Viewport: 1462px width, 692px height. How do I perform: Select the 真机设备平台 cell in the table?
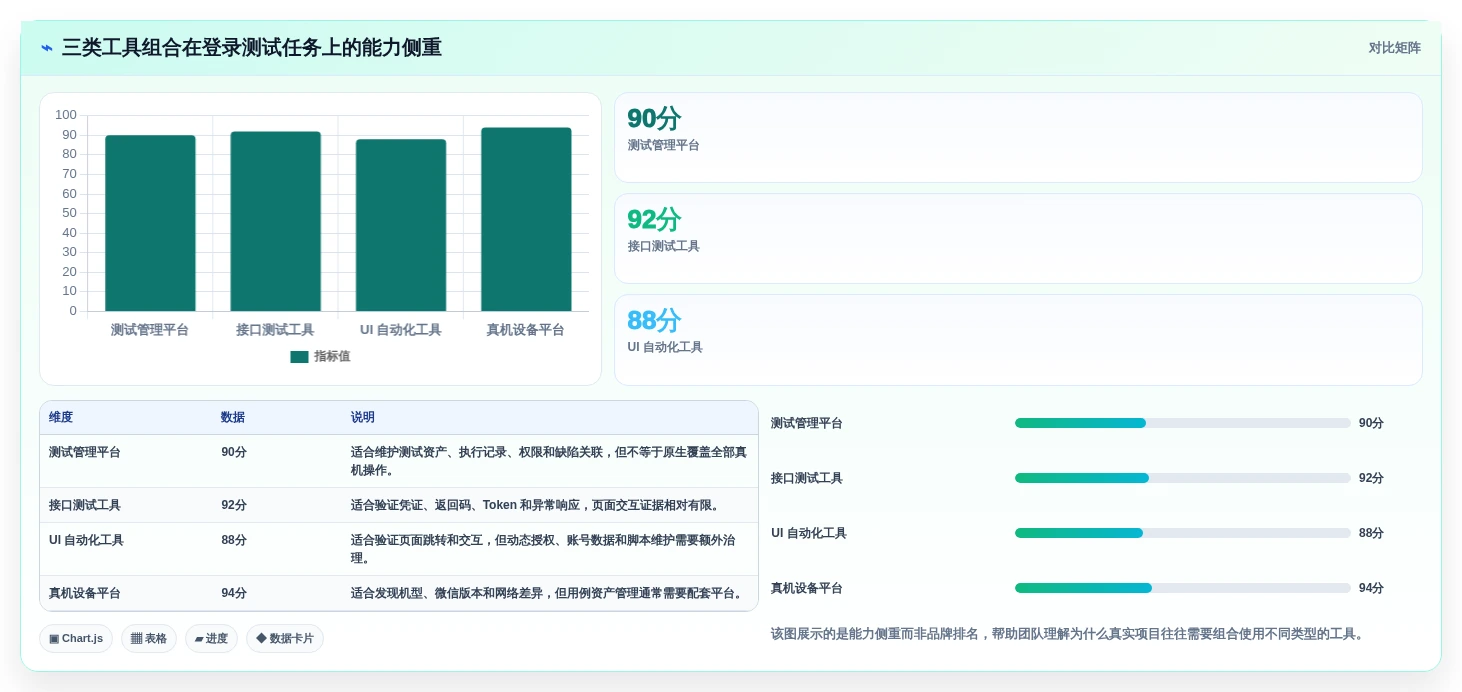(126, 593)
